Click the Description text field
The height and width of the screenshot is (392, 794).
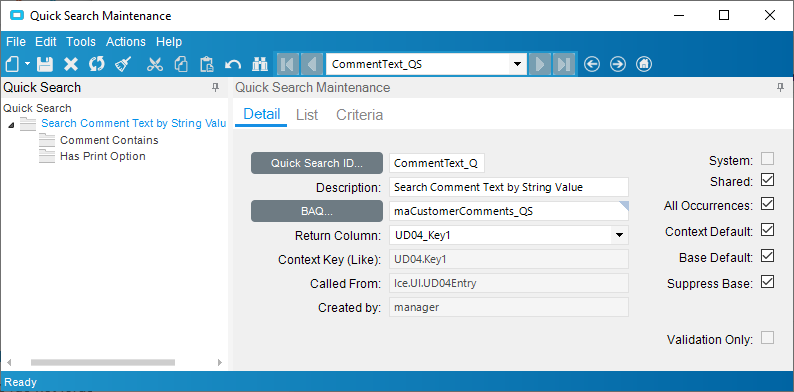point(509,187)
